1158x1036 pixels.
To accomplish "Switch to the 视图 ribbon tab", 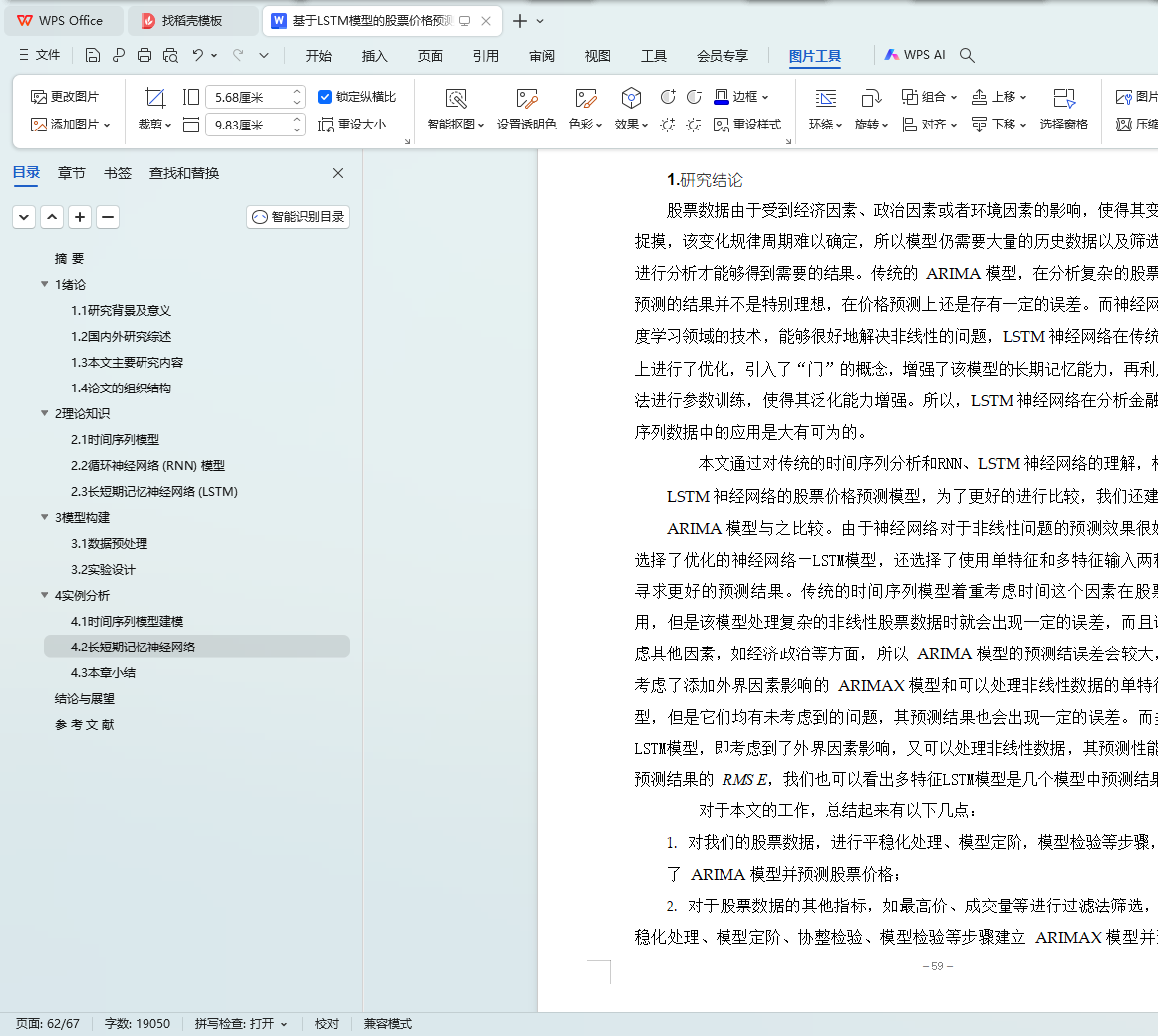I will point(598,56).
